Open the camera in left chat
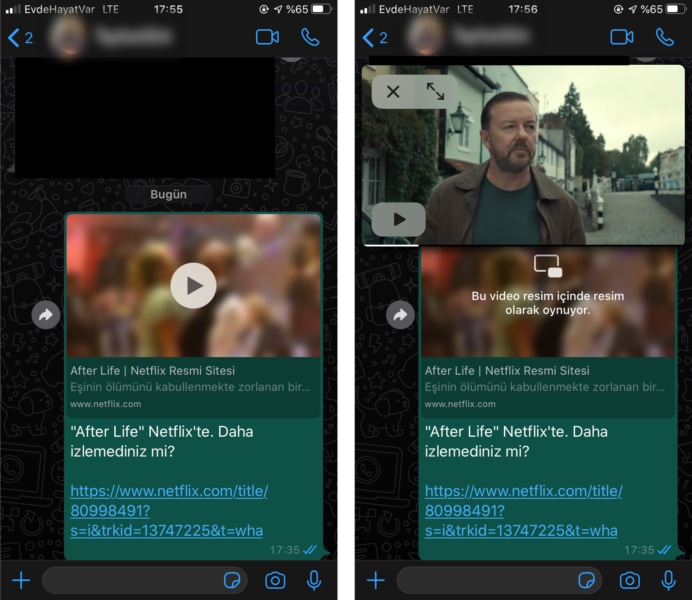692x600 pixels. click(275, 580)
